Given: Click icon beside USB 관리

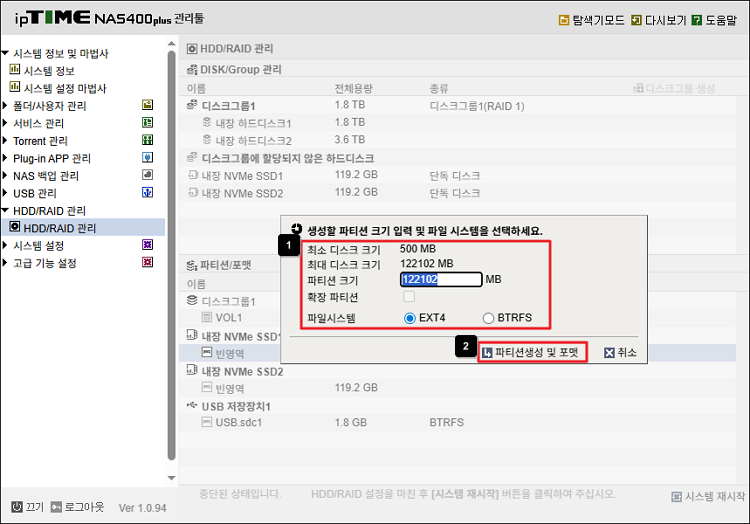Looking at the screenshot, I should (147, 192).
